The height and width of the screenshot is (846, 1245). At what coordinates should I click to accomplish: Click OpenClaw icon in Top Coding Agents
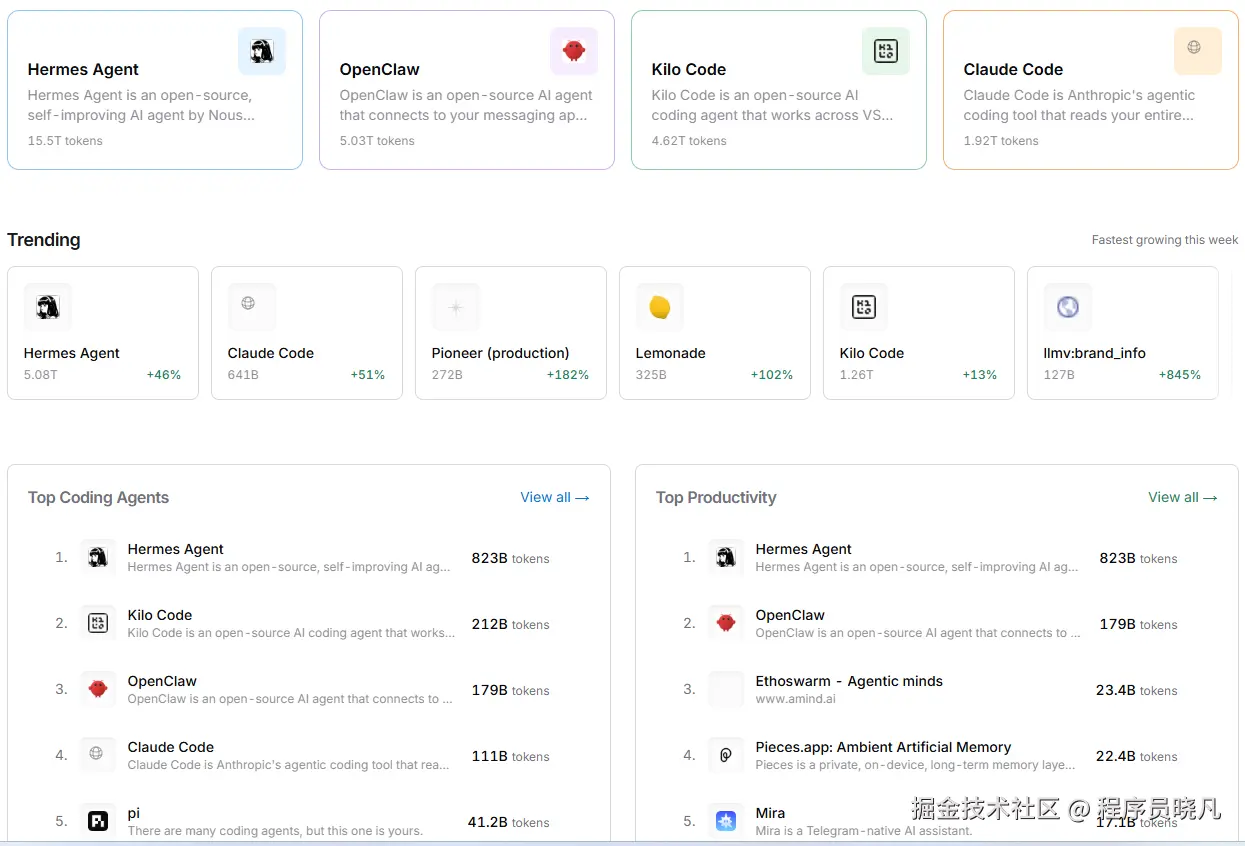coord(98,689)
